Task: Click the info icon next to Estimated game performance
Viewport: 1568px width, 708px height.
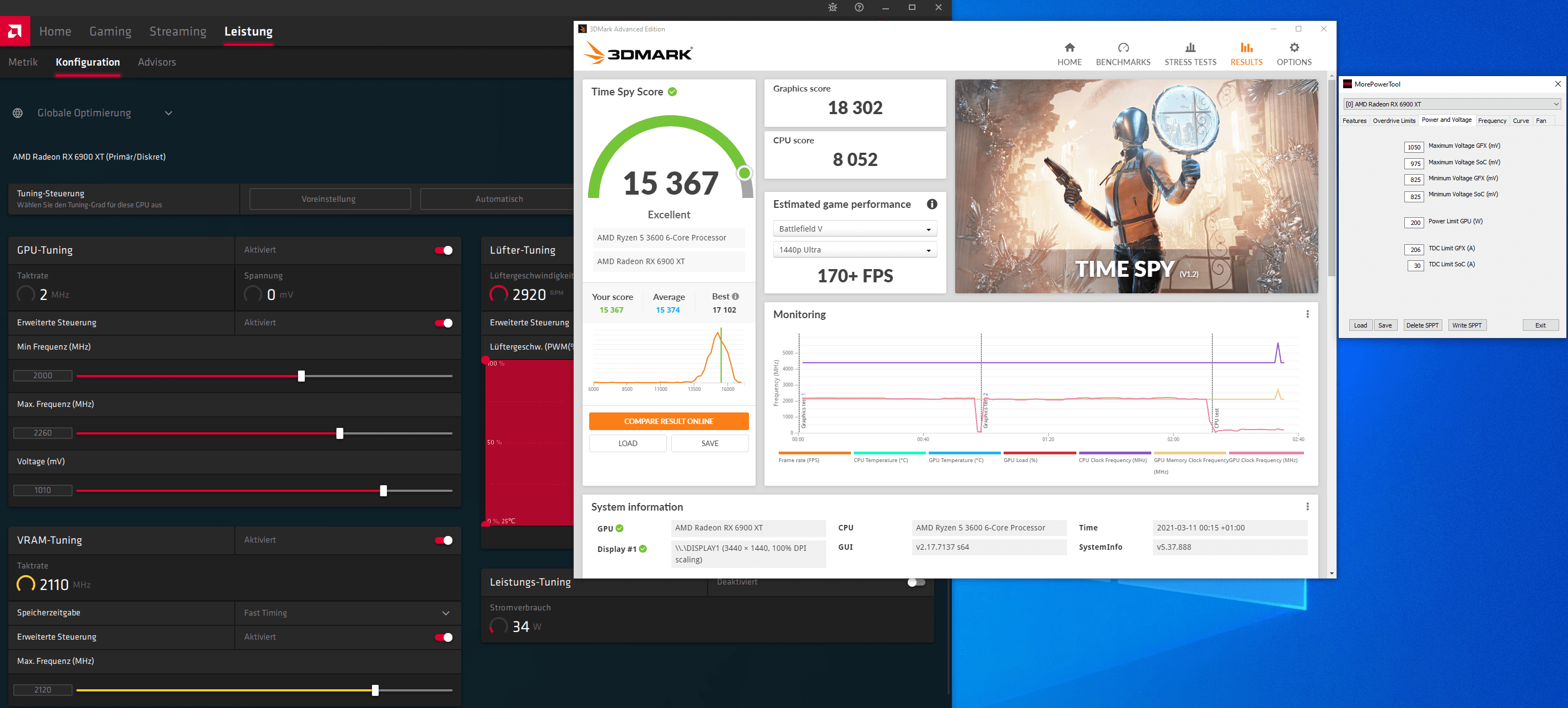Action: tap(932, 205)
